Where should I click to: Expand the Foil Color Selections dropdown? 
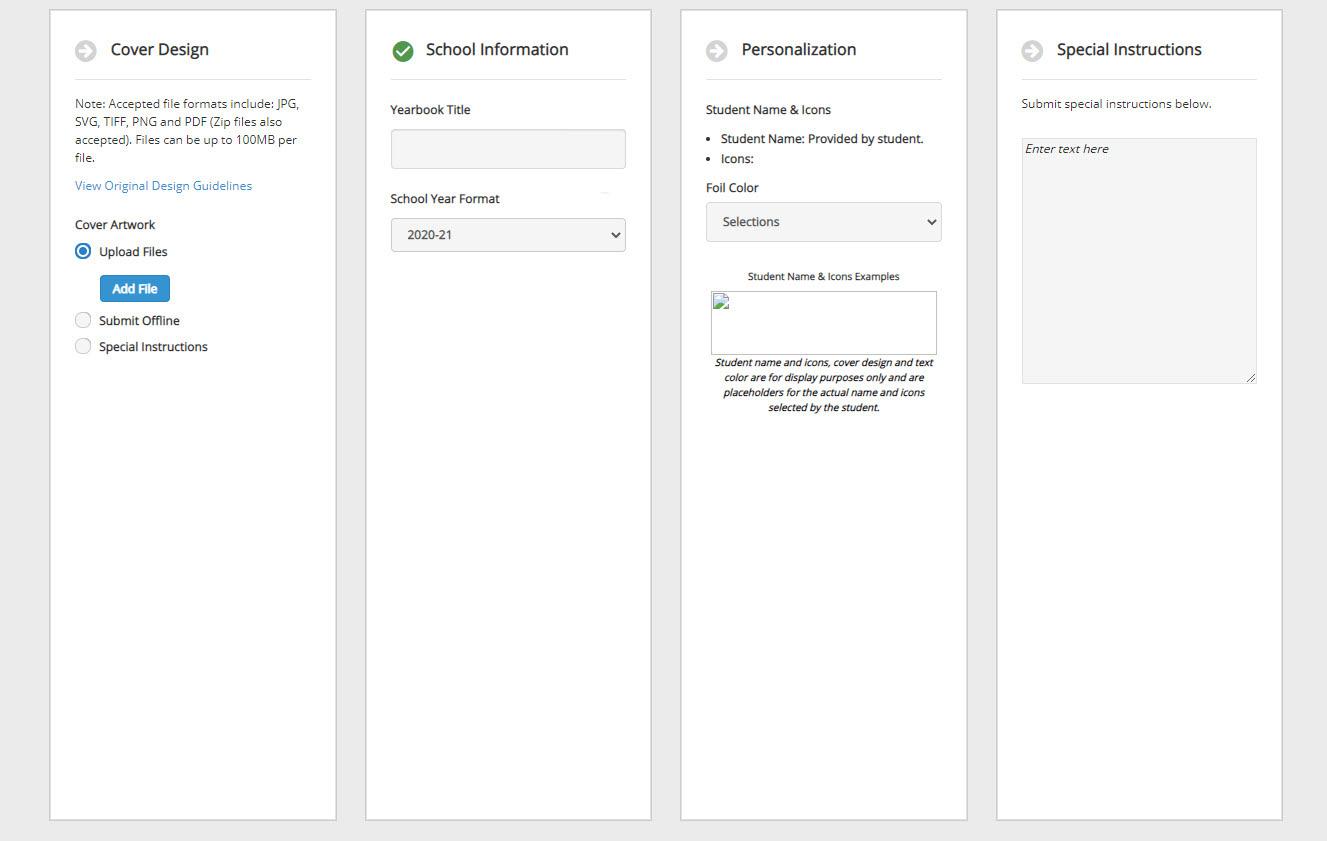[823, 222]
